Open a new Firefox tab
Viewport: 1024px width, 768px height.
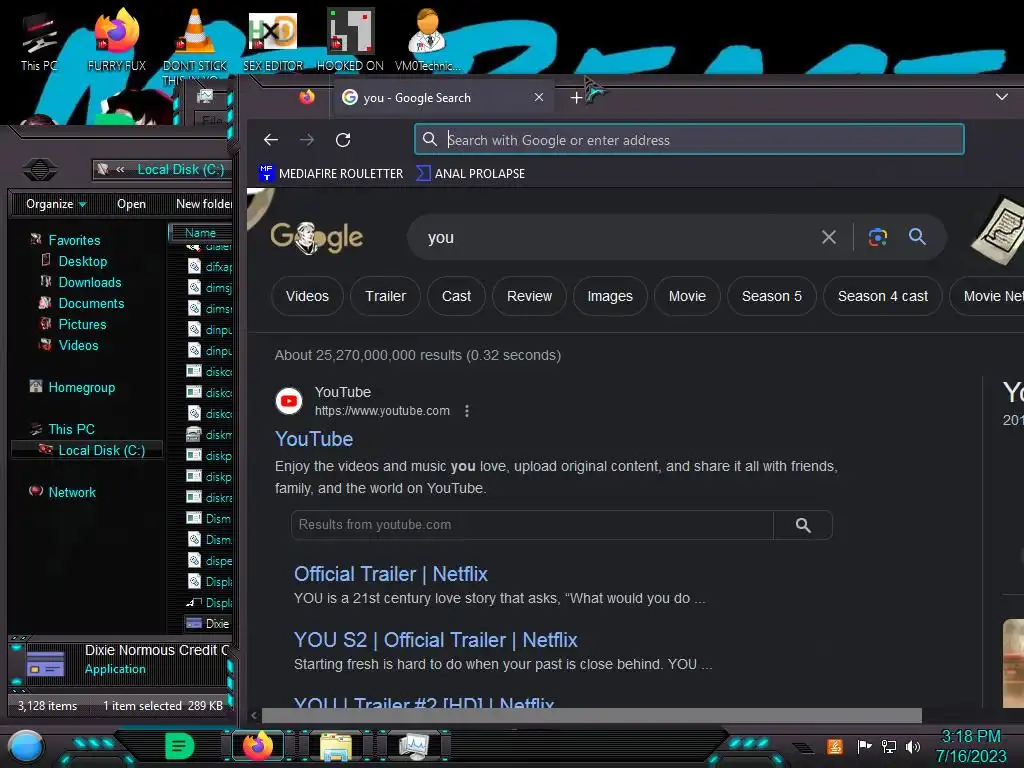pos(576,98)
